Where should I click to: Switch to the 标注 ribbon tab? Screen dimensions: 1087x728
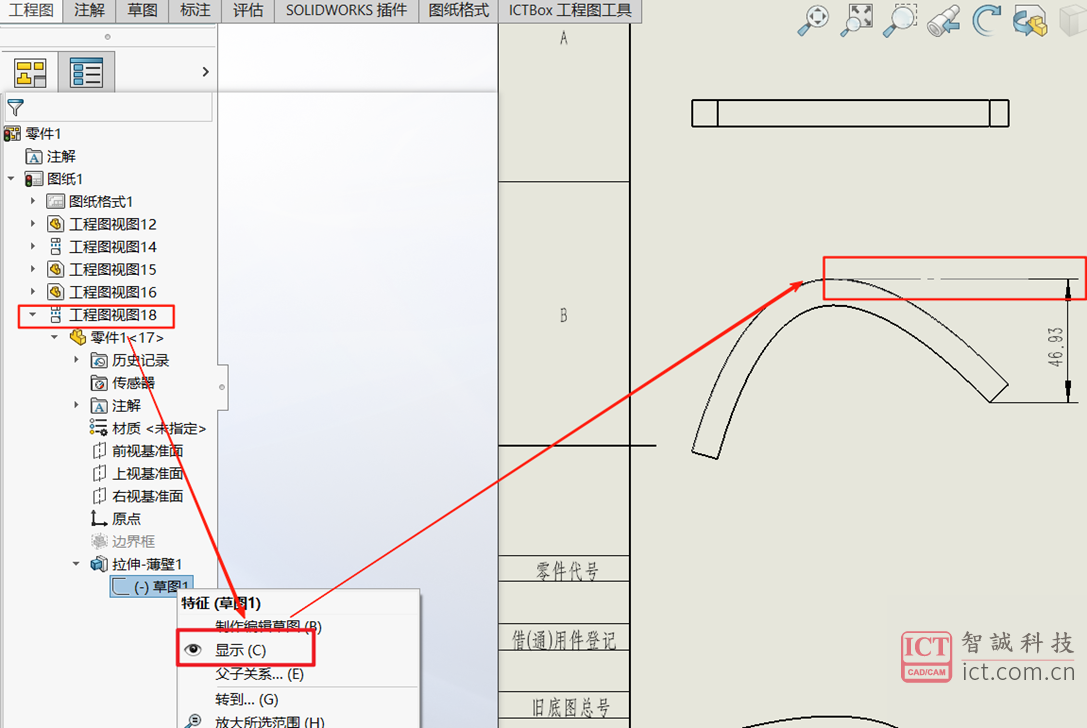coord(195,11)
